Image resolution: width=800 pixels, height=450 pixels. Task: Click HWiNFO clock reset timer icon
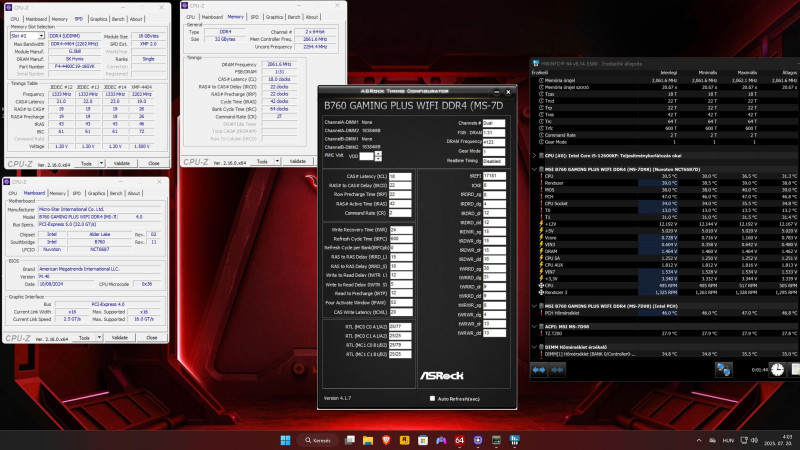pos(777,370)
